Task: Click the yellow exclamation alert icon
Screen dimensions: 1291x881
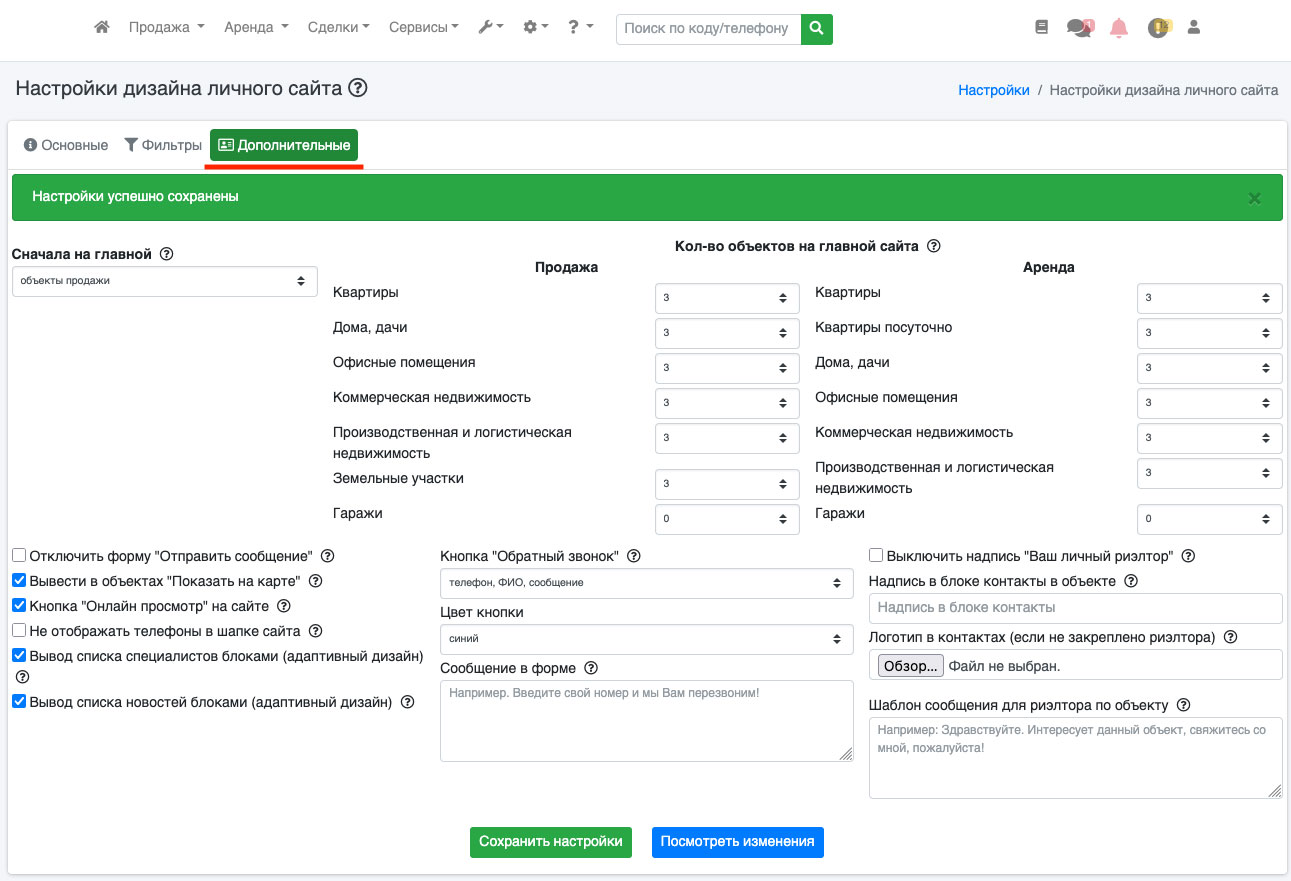Action: (x=1159, y=29)
